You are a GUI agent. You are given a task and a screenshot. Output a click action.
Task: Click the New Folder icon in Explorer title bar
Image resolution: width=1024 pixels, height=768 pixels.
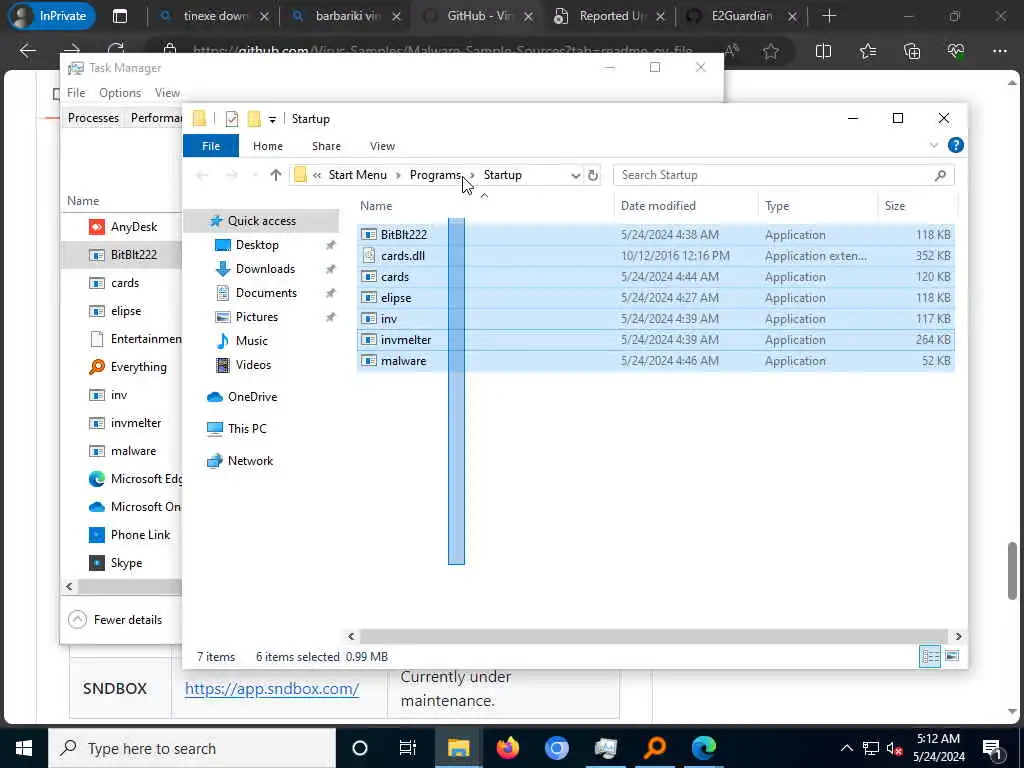pos(254,119)
